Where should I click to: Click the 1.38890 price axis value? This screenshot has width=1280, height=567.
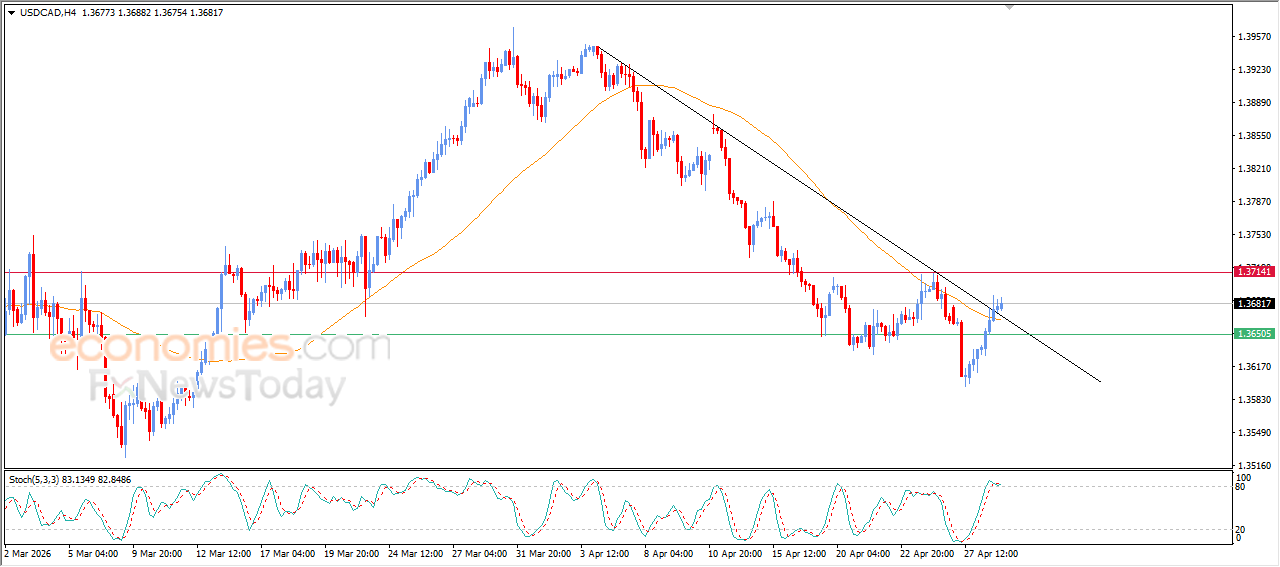1255,103
